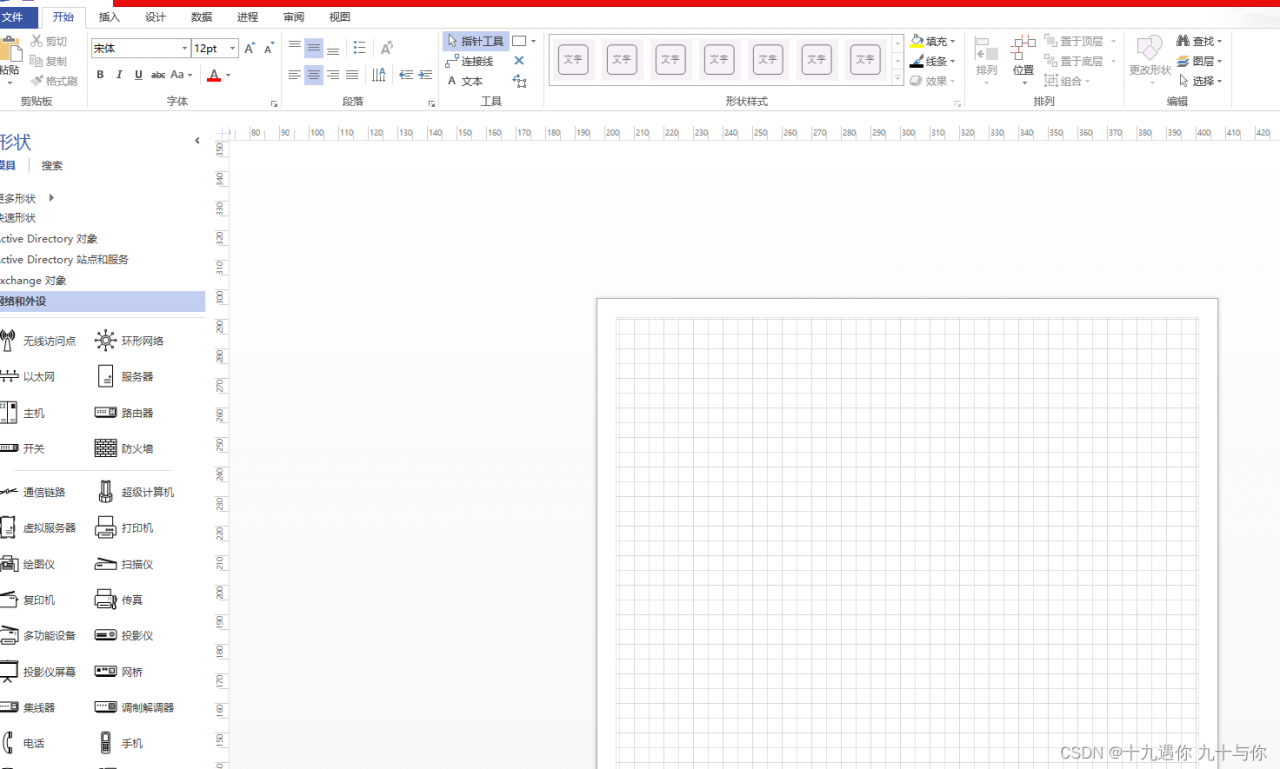Select the 投影仪屏幕 projector screen shape

(x=40, y=672)
